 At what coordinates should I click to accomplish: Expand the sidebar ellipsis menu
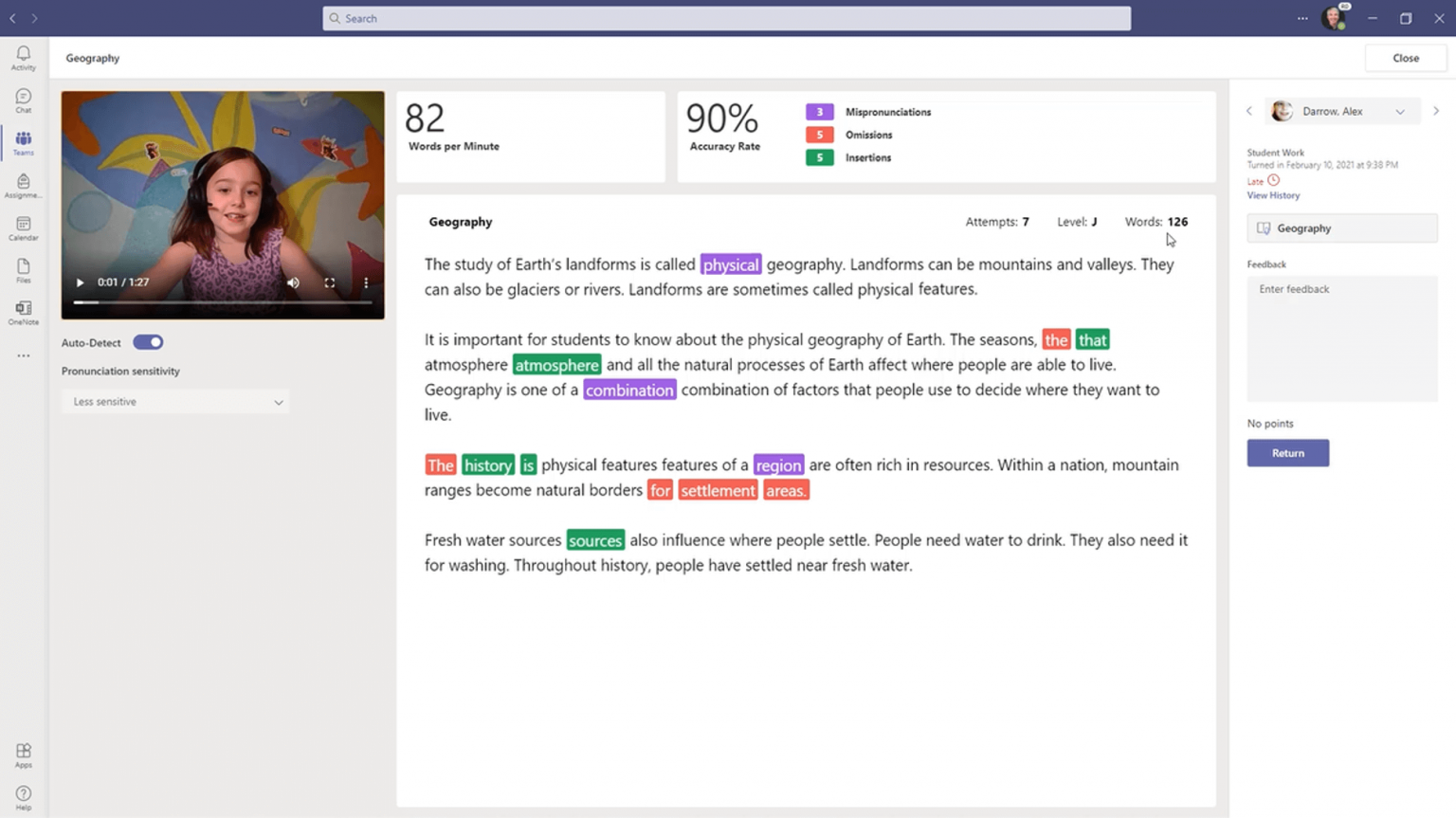(23, 355)
